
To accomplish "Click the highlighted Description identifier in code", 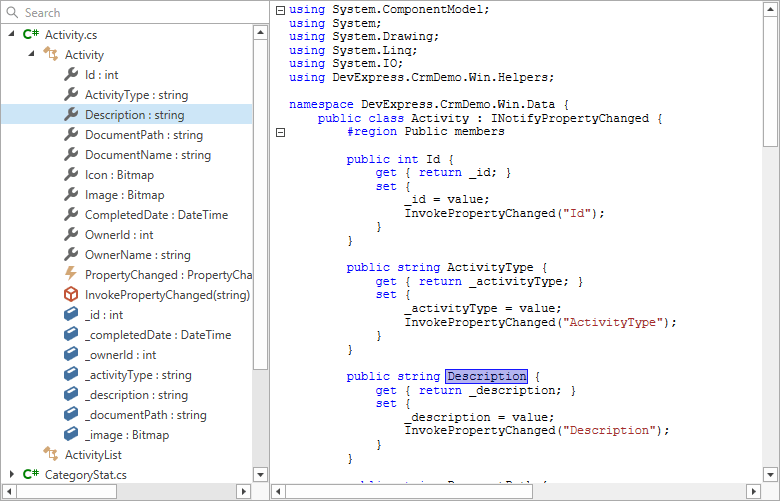I will click(x=486, y=376).
